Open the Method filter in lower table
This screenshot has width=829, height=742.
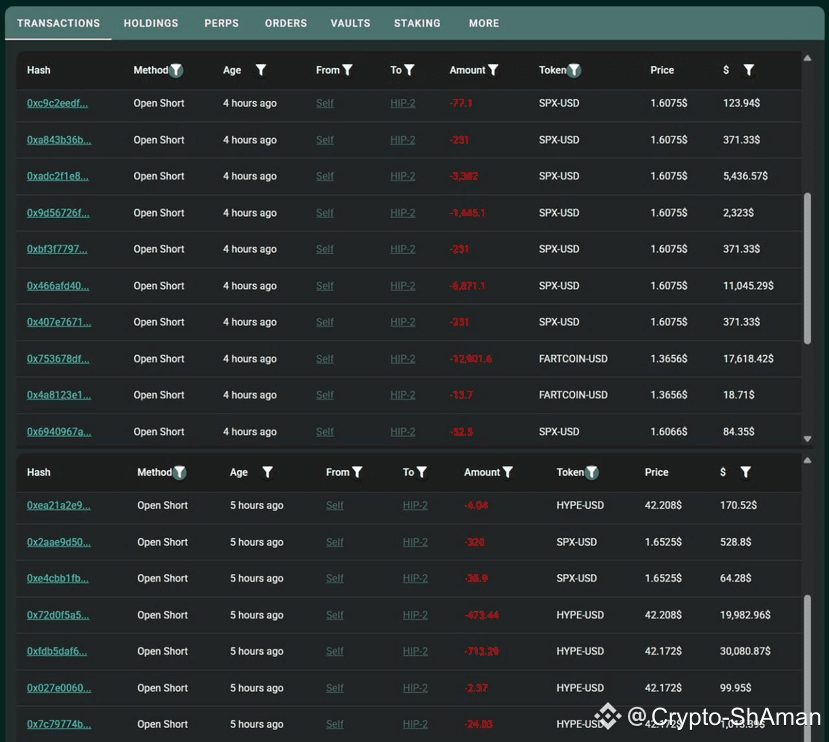click(x=180, y=472)
